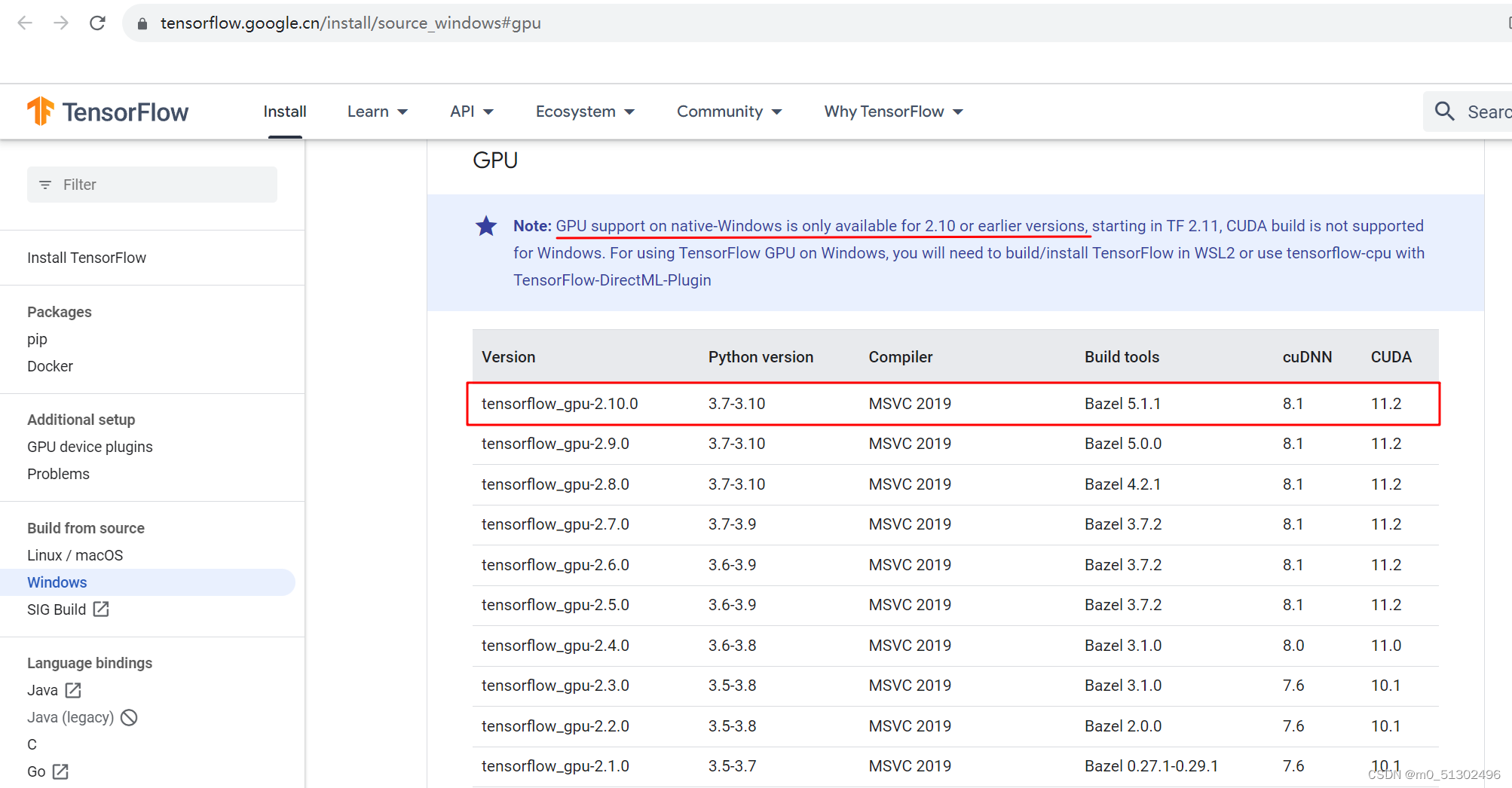Open the Problems link
The width and height of the screenshot is (1512, 788).
pyautogui.click(x=58, y=474)
